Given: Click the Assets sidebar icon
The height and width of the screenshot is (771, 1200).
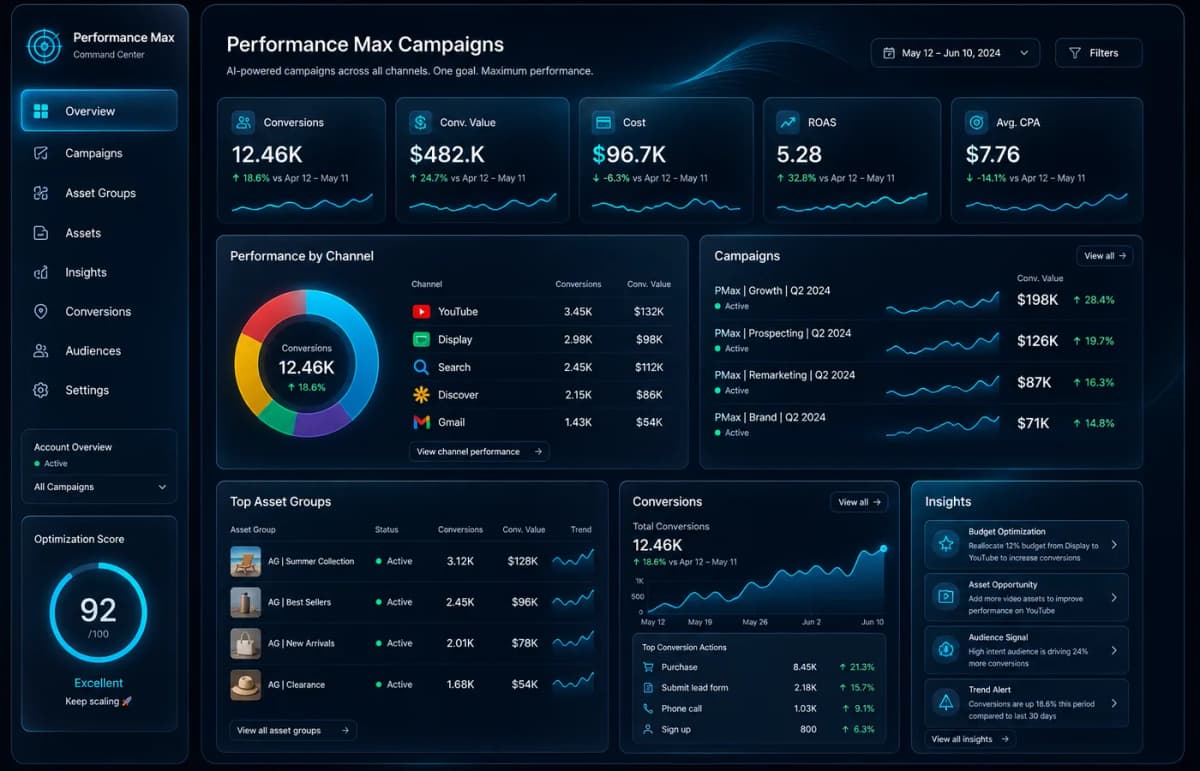Looking at the screenshot, I should 41,233.
